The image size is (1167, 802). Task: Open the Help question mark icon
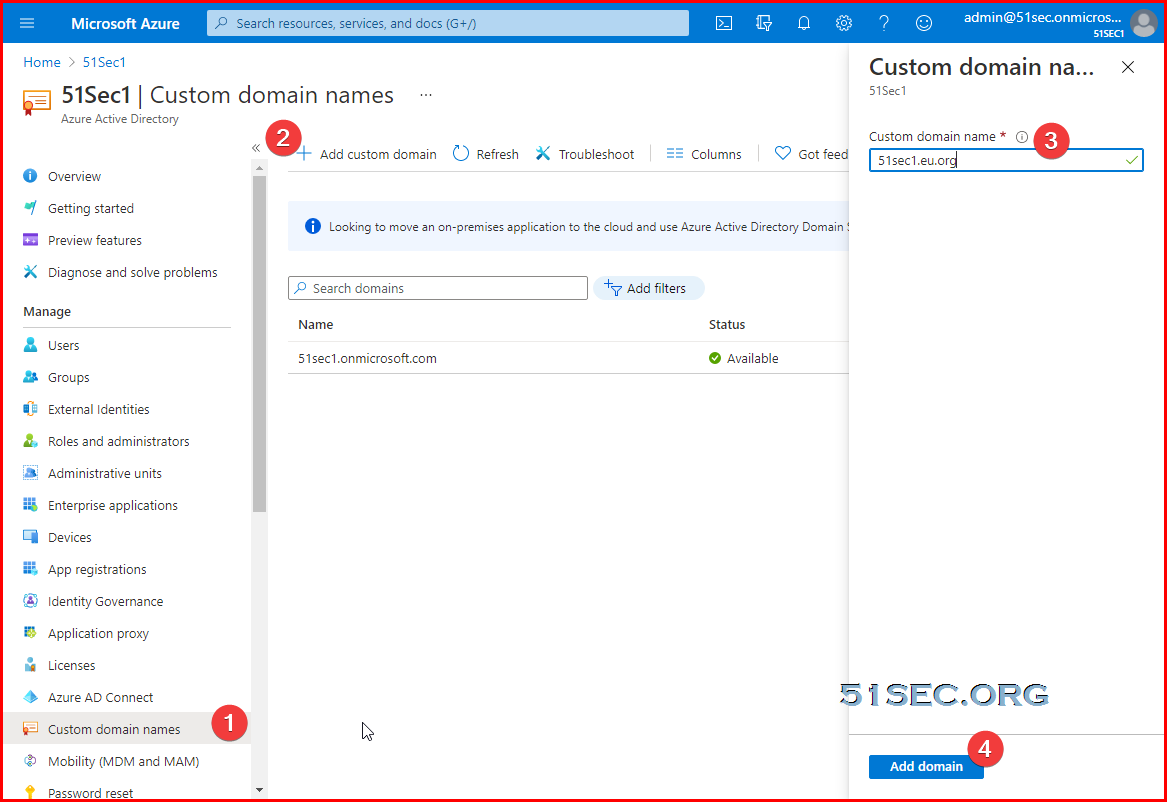[x=883, y=23]
